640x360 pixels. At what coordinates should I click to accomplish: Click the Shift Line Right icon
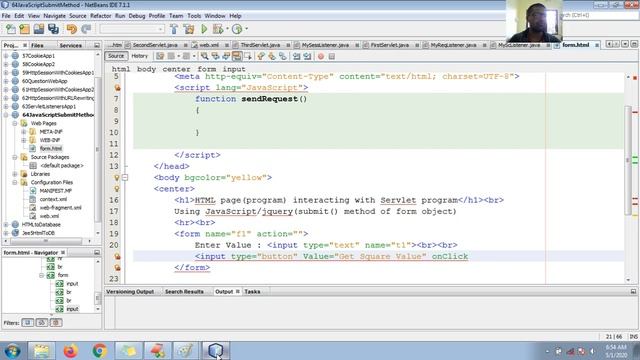click(307, 56)
